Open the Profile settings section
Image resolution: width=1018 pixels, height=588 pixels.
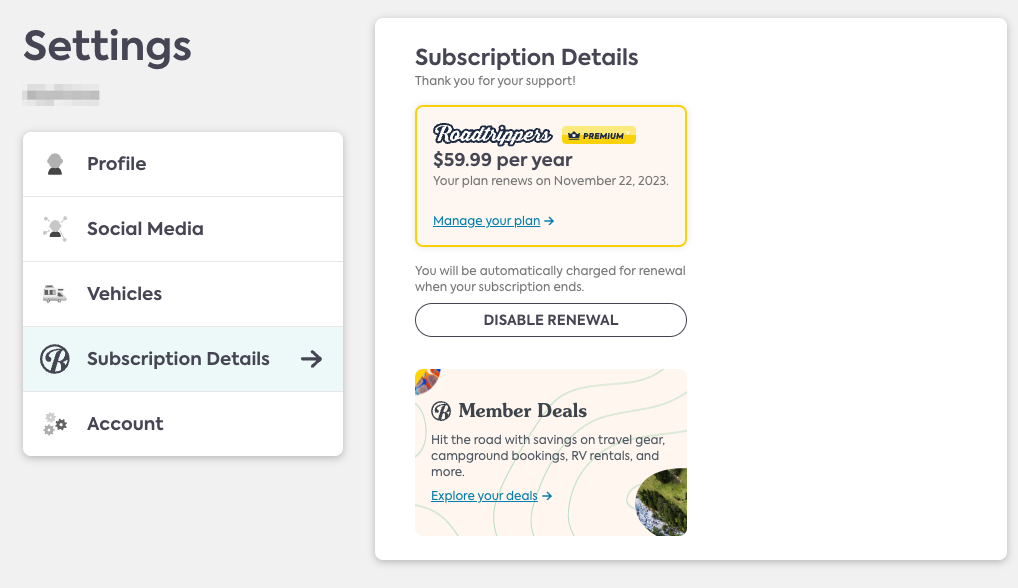[183, 164]
